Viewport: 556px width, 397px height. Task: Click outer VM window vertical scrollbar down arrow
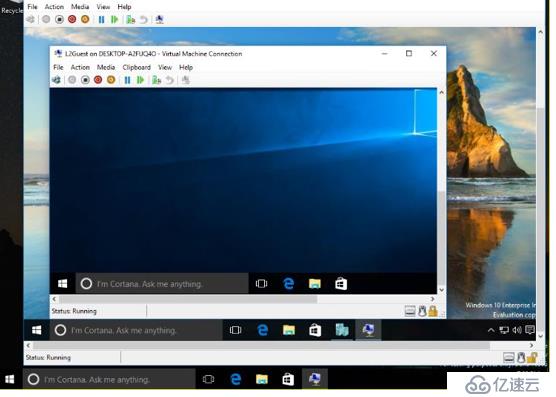coord(540,336)
